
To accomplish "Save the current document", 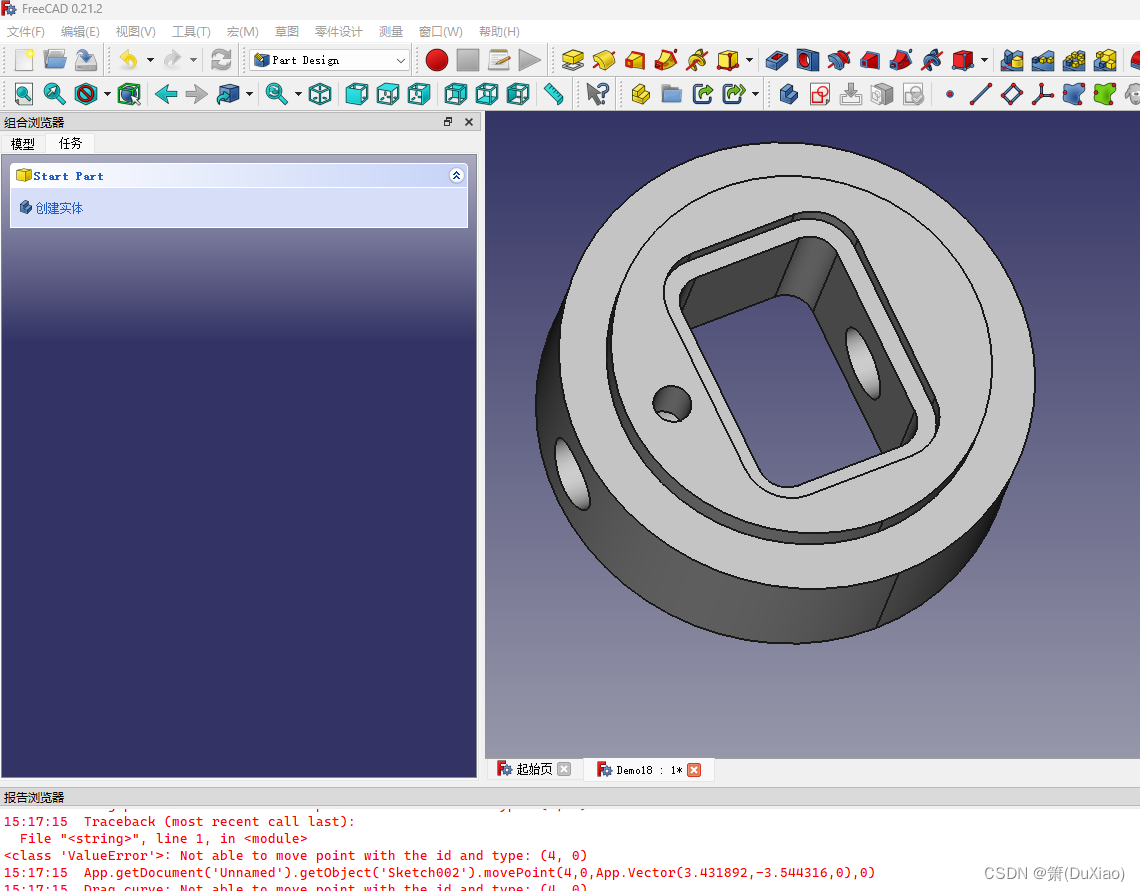I will (x=86, y=60).
